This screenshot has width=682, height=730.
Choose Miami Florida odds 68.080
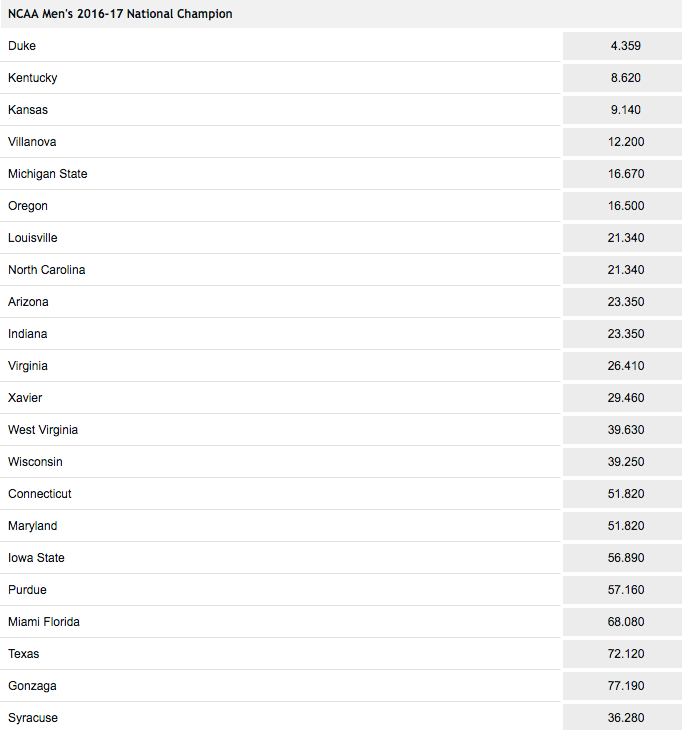pyautogui.click(x=622, y=622)
